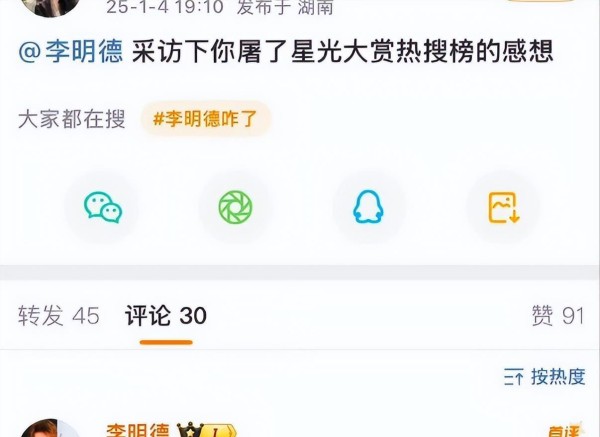Open commenter 李明德 avatar picture
The height and width of the screenshot is (437, 600).
(x=50, y=428)
